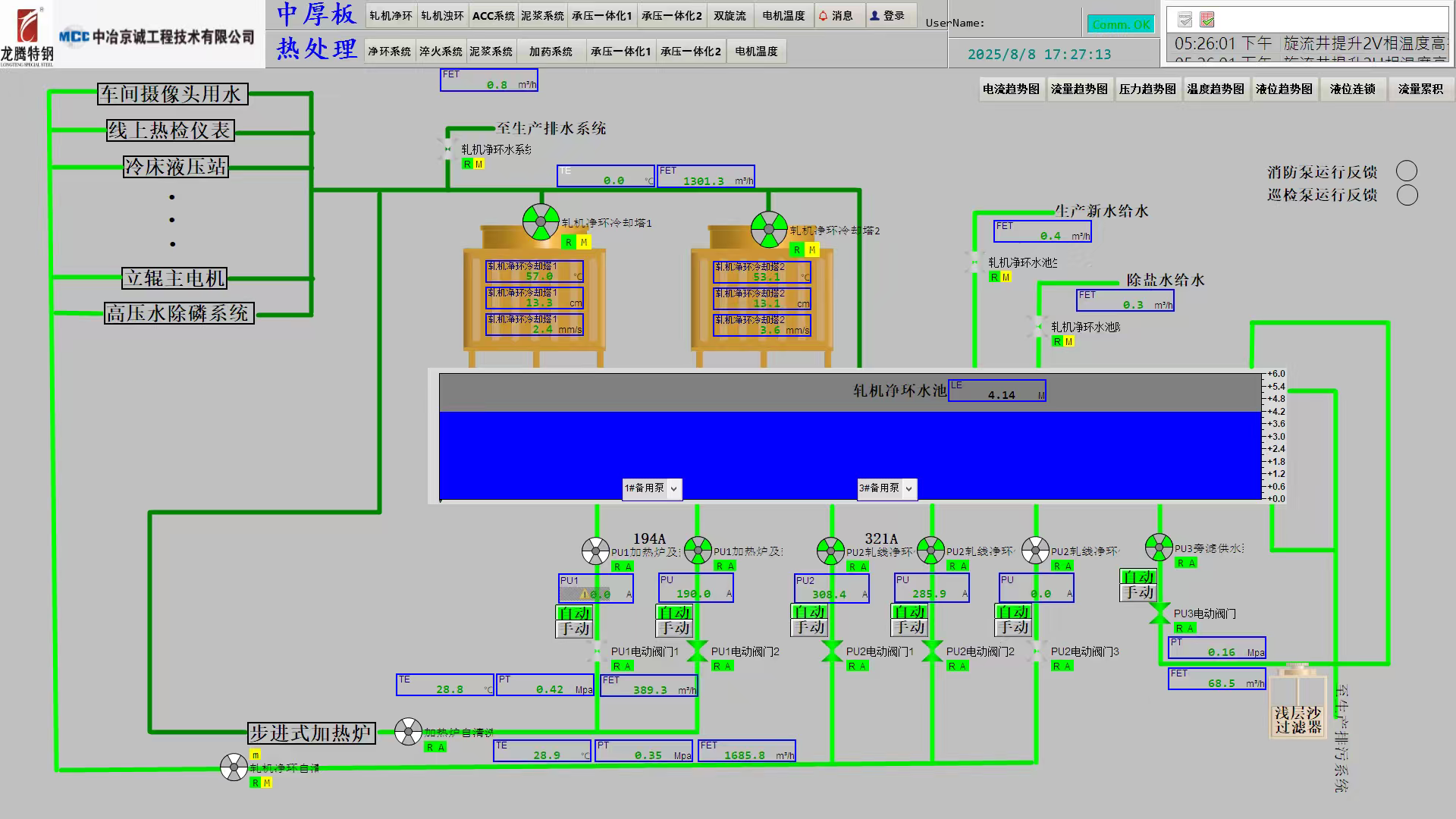
Task: Set PU3 pump to 手动 mode
Action: click(1138, 593)
